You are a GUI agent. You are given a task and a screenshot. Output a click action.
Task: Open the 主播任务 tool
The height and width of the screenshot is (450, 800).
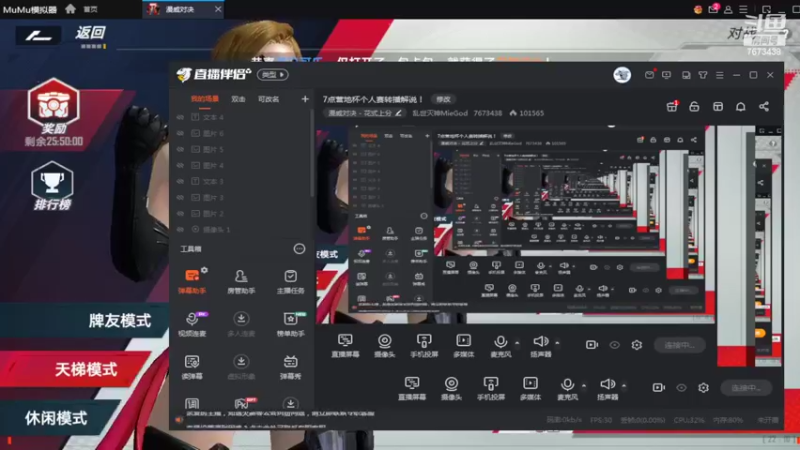[x=290, y=282]
